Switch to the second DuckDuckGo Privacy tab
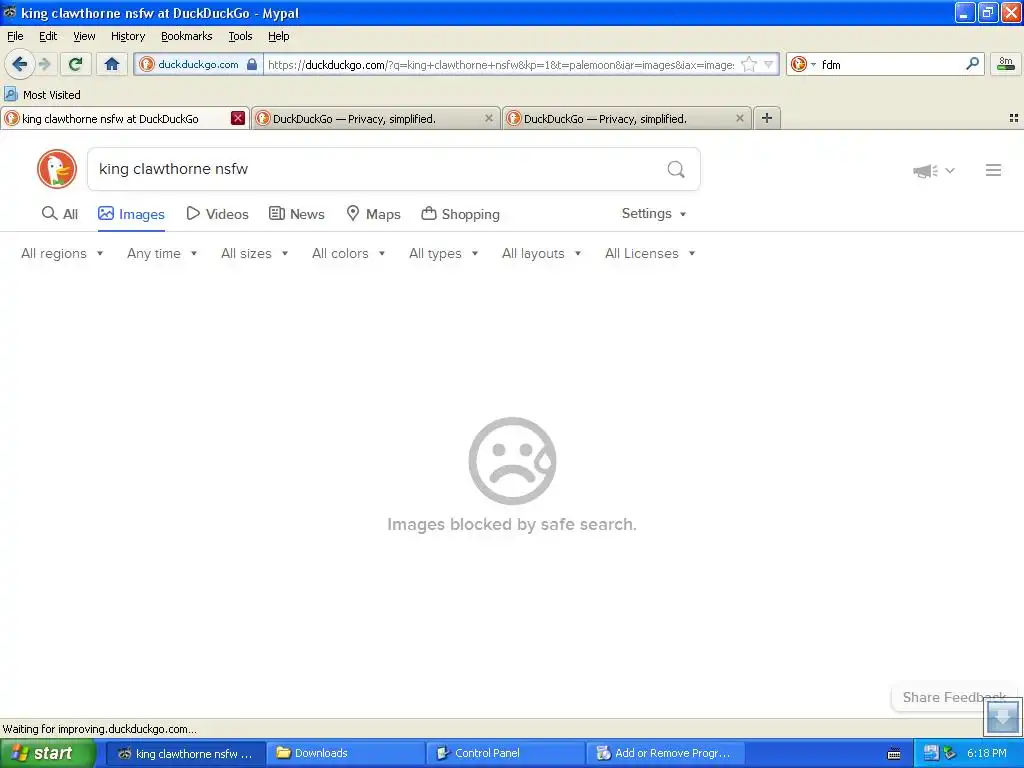The height and width of the screenshot is (768, 1024). 376,118
